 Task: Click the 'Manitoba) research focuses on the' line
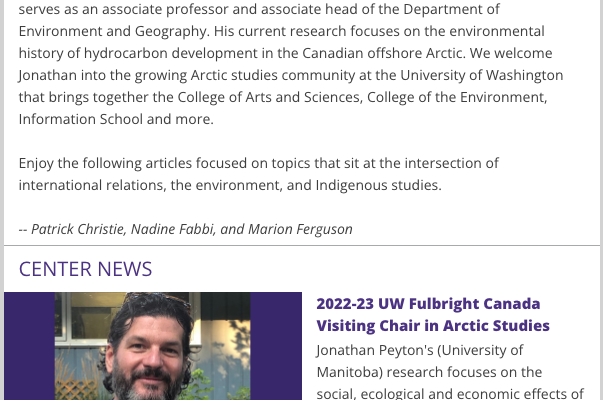pos(429,372)
